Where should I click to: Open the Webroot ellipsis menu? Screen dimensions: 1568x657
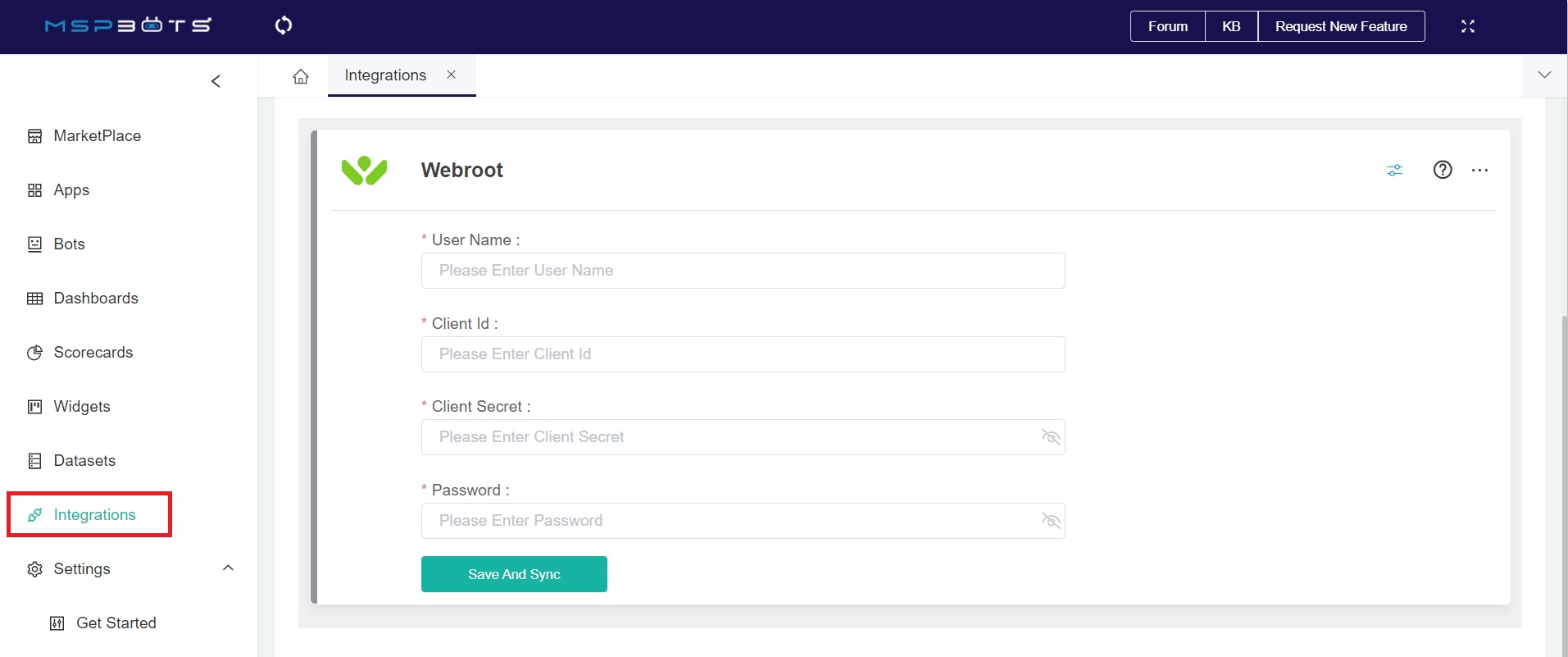[x=1480, y=170]
